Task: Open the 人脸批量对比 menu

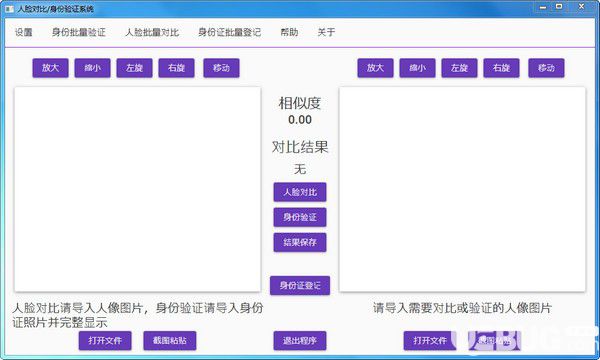Action: pos(152,33)
